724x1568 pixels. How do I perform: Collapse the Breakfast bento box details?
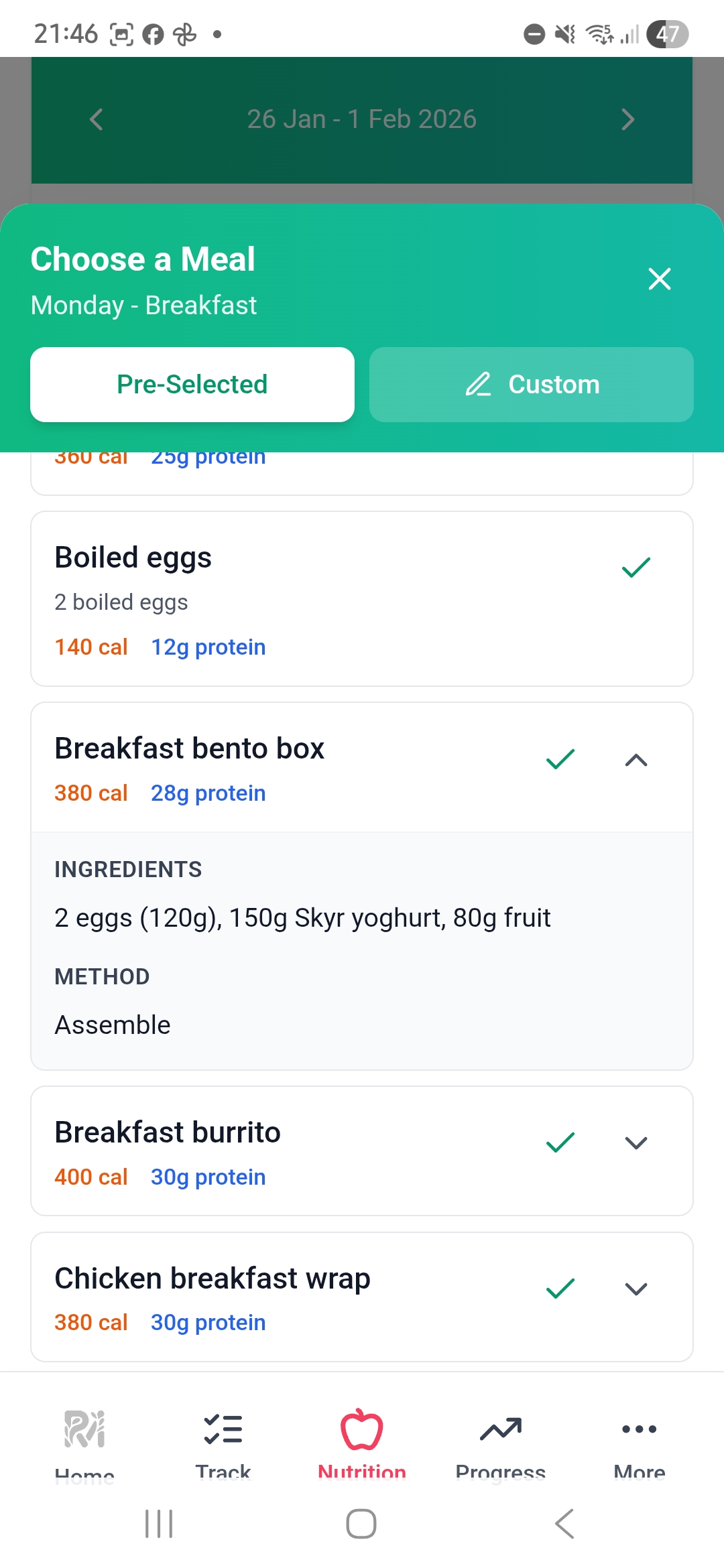pos(636,759)
